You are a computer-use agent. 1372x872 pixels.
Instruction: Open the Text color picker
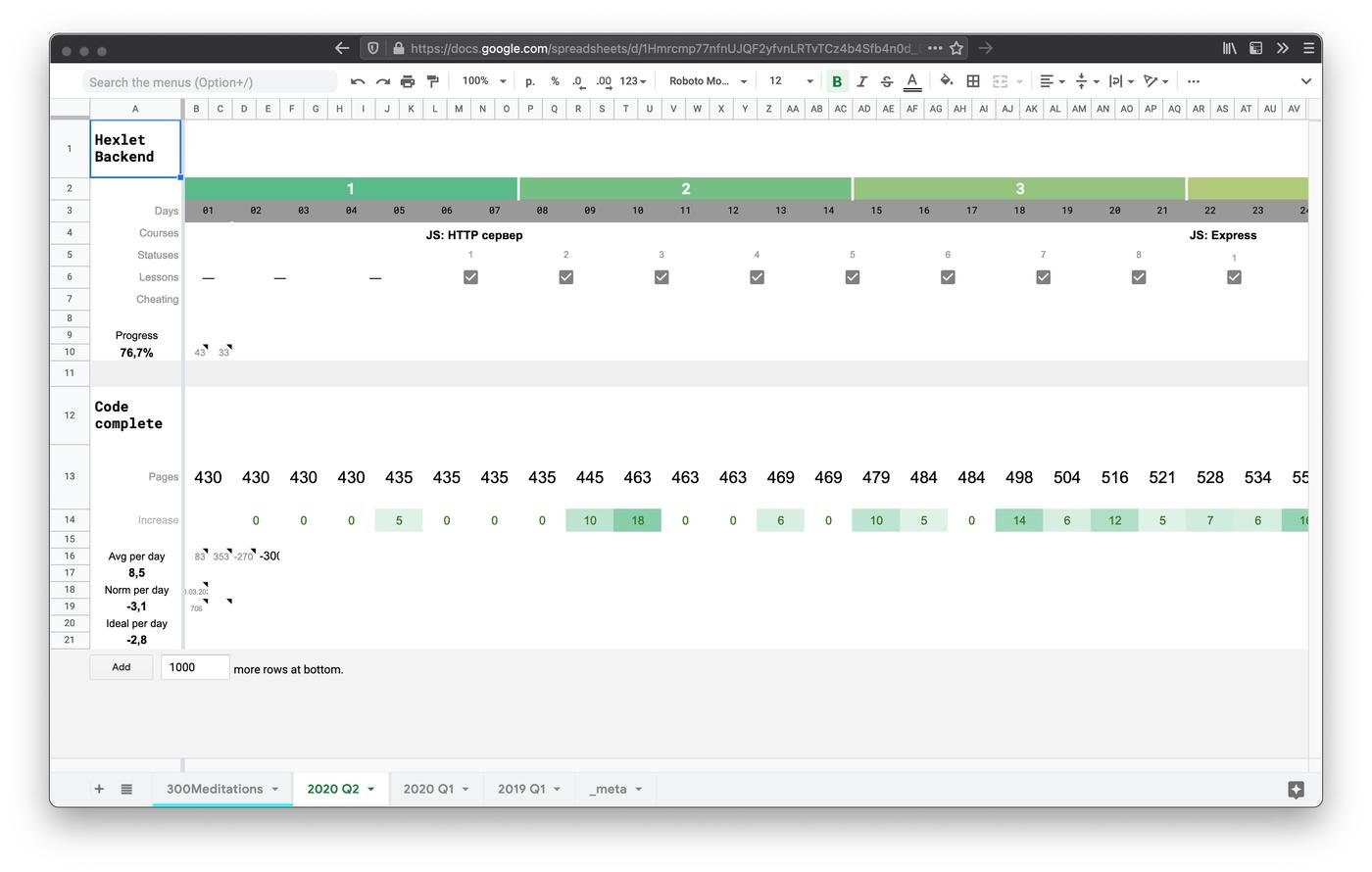(911, 81)
